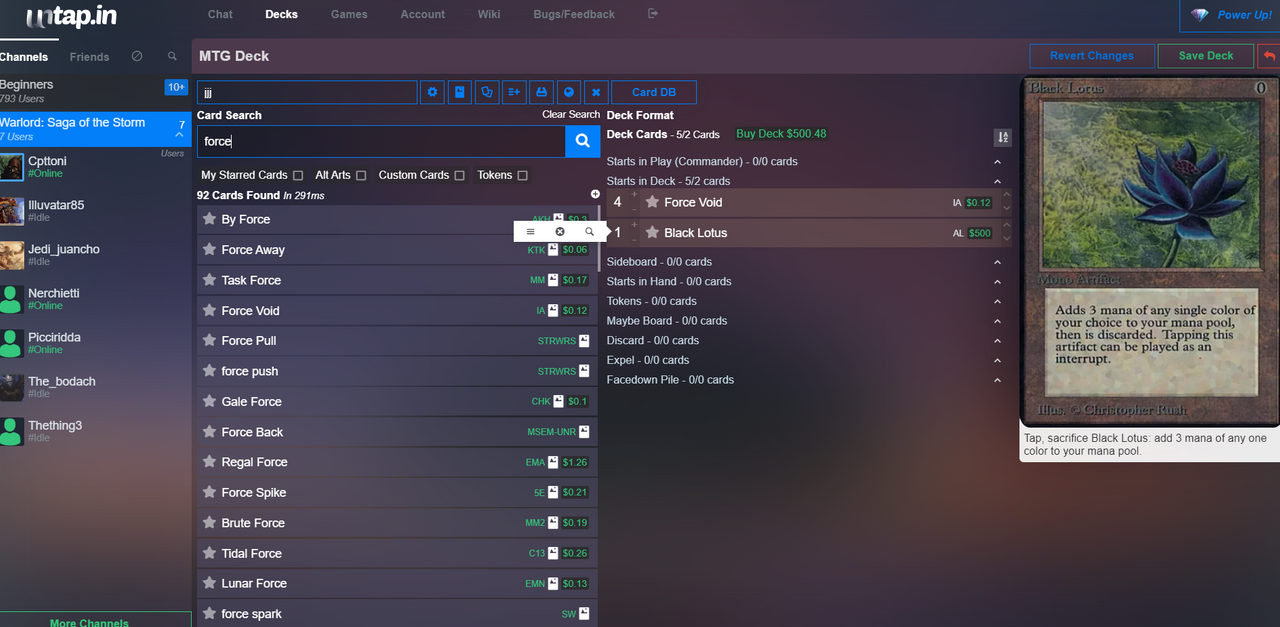This screenshot has height=627, width=1280.
Task: Enable the My Starred Cards checkbox
Action: 298,175
